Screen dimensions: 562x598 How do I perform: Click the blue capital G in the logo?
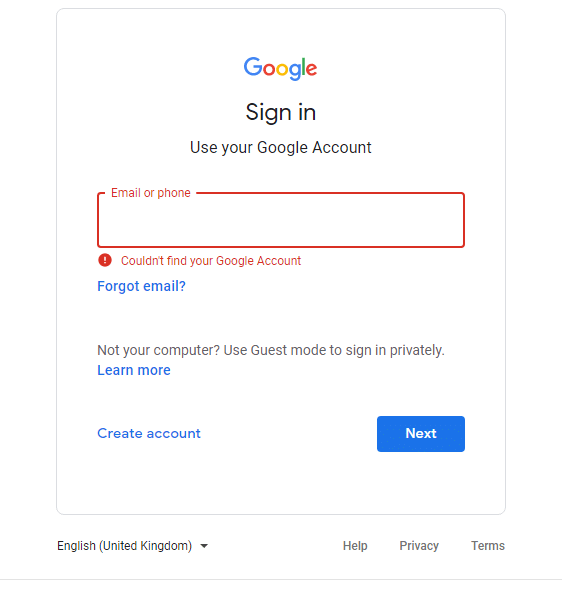[253, 66]
